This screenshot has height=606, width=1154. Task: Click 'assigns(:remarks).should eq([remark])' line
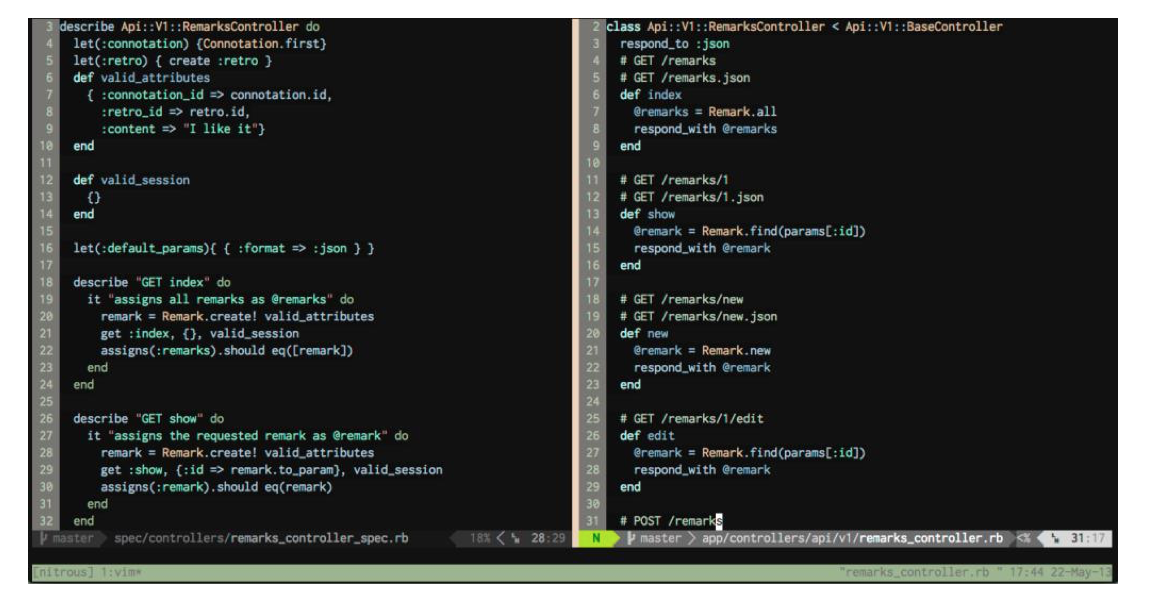[x=227, y=350]
